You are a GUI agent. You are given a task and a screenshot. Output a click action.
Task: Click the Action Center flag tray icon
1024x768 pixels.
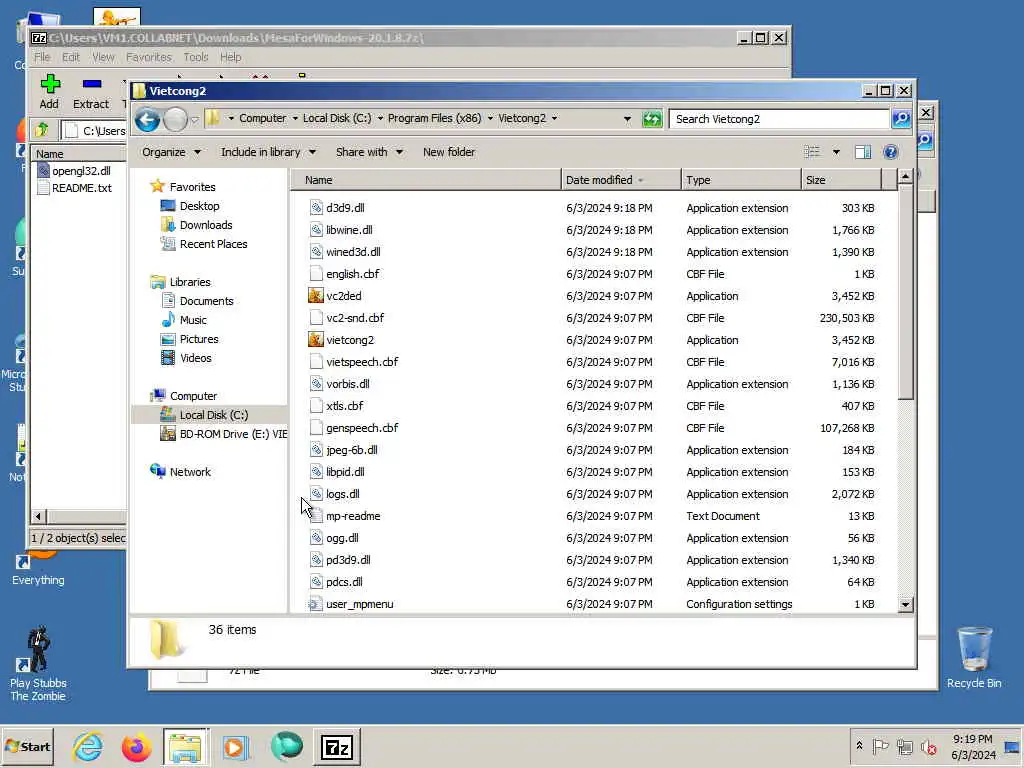880,746
